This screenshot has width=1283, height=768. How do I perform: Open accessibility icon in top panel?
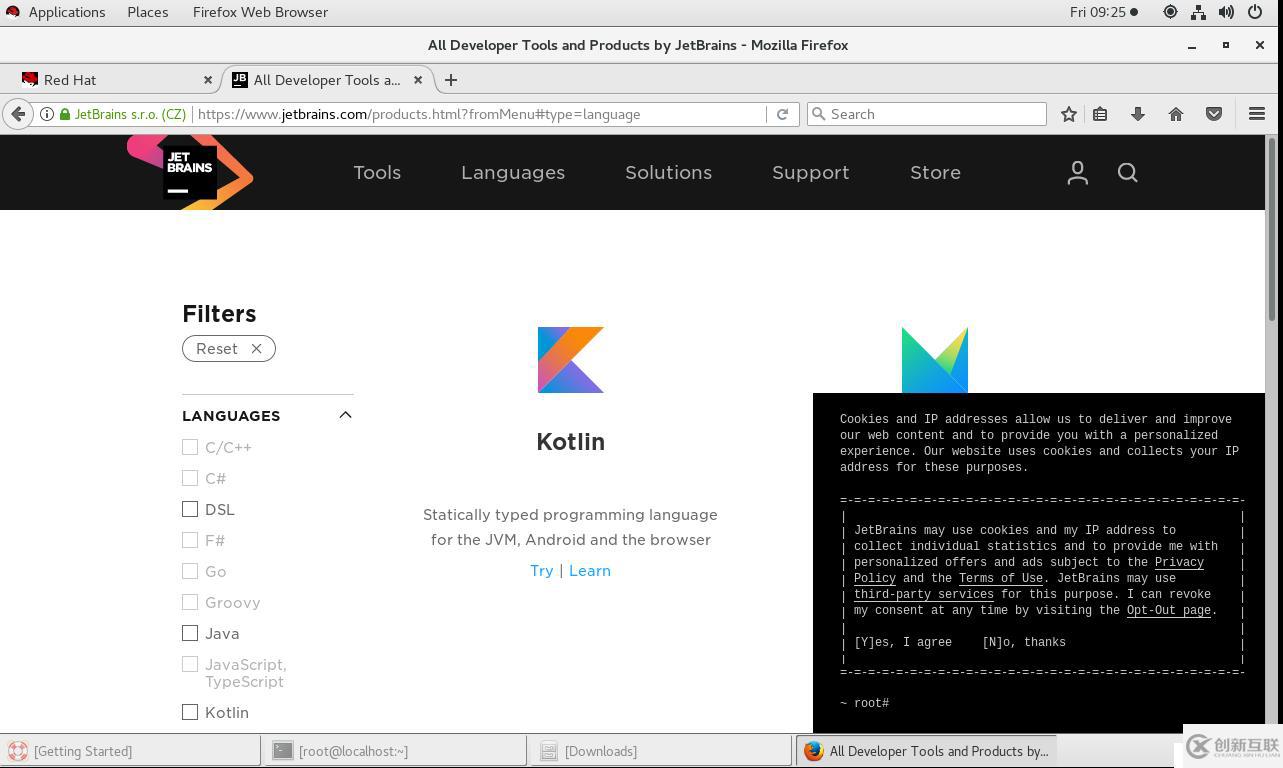pyautogui.click(x=1170, y=12)
